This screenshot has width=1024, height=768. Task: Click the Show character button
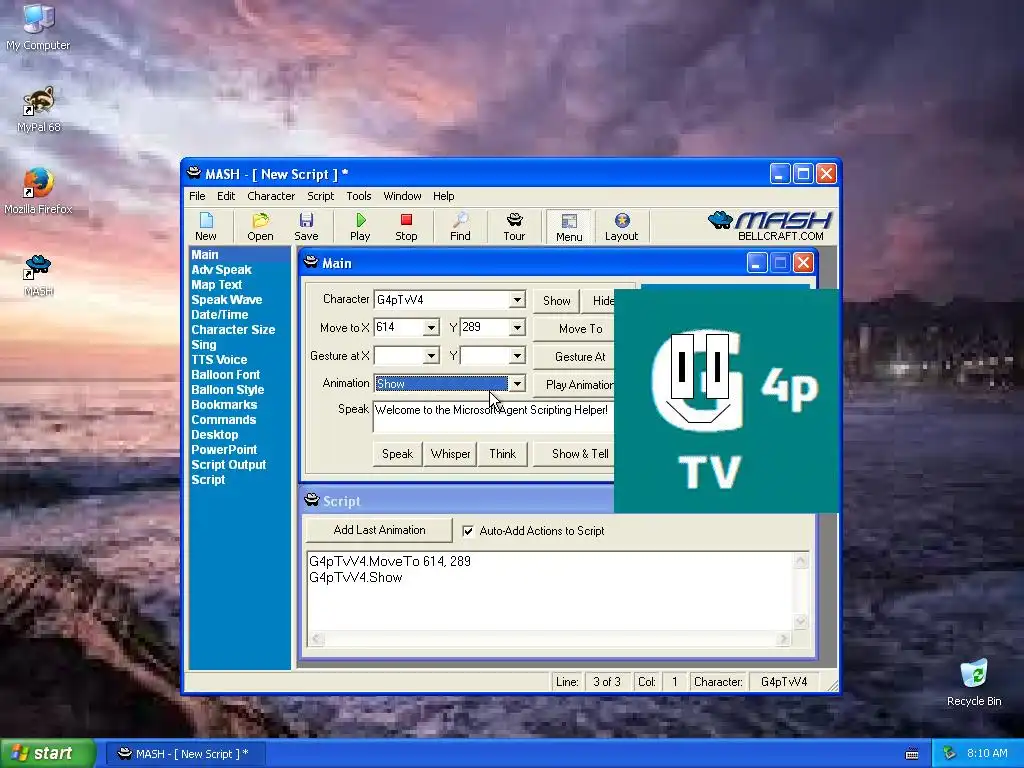point(556,300)
